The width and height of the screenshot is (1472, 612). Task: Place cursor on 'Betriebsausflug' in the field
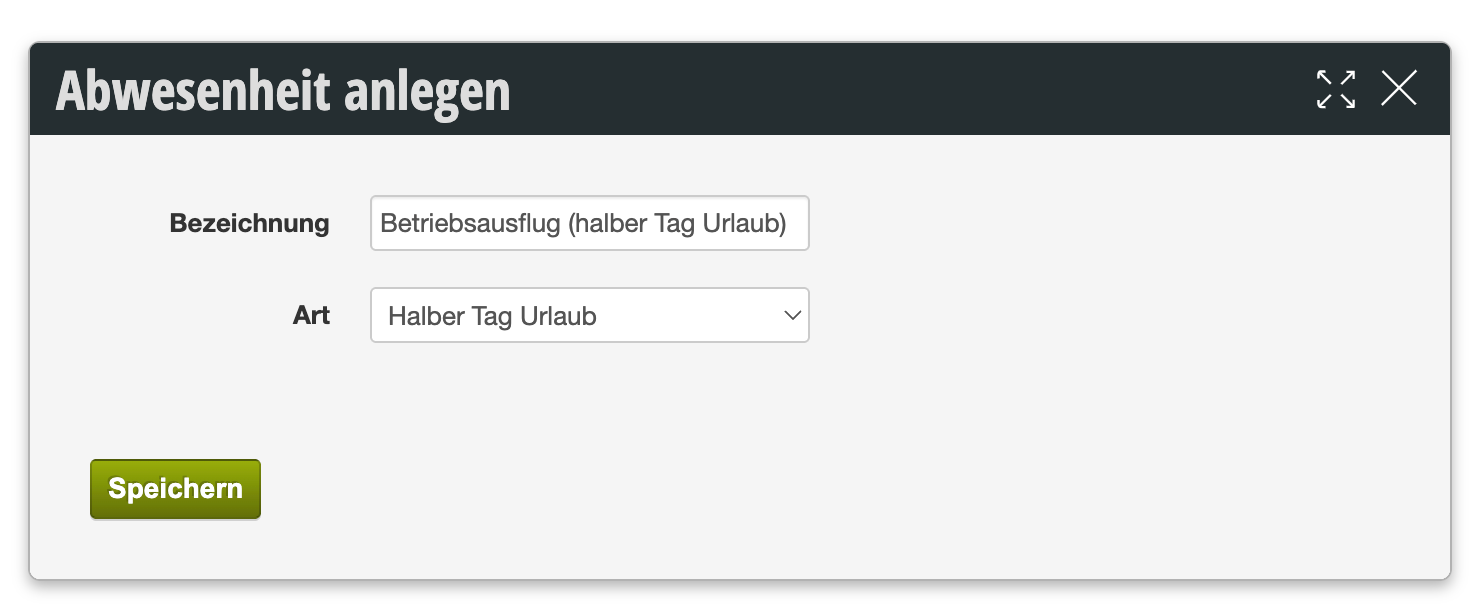click(470, 224)
